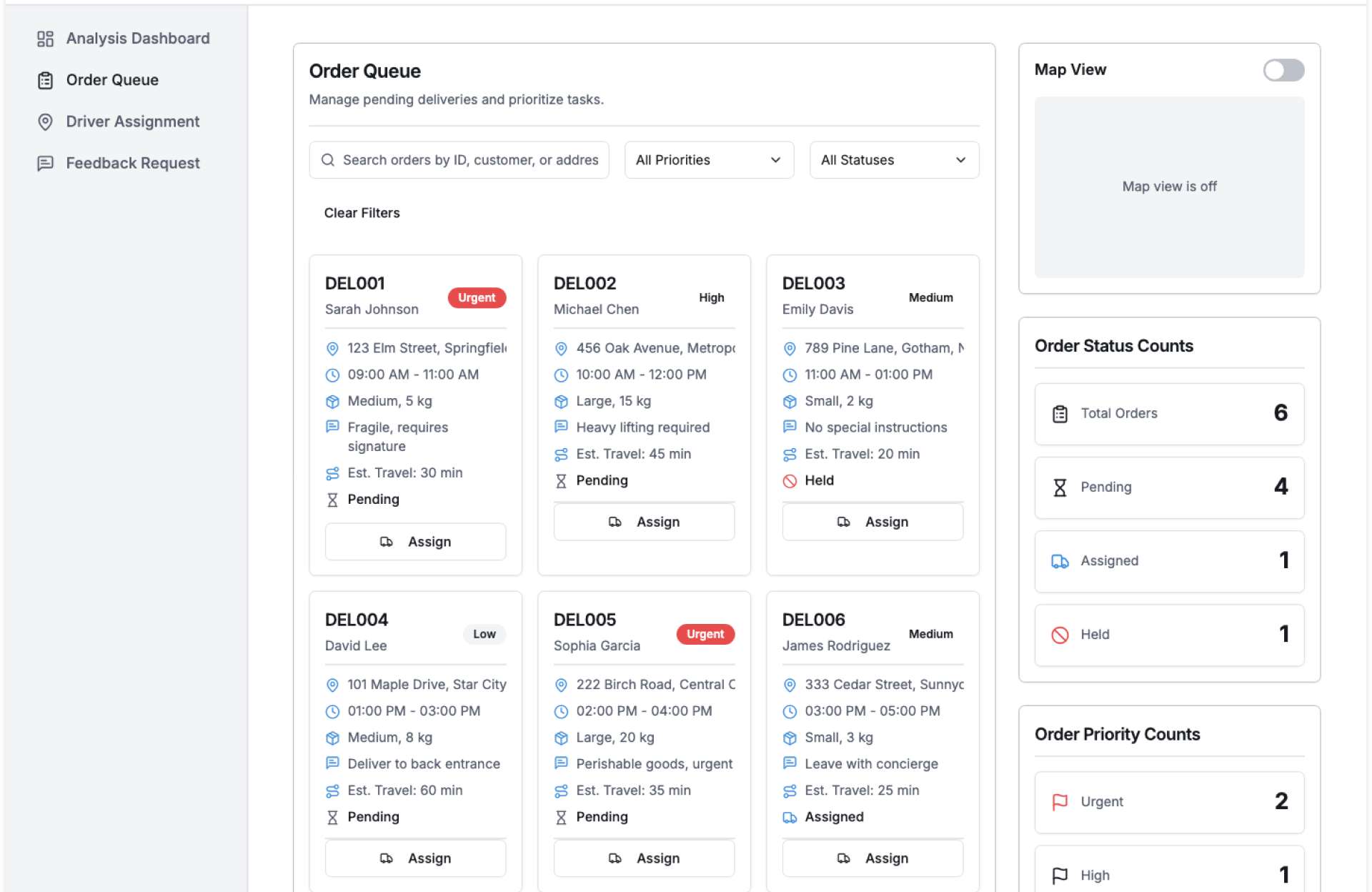Click the Feedback Request chat icon
This screenshot has height=892, width=1372.
coord(45,164)
